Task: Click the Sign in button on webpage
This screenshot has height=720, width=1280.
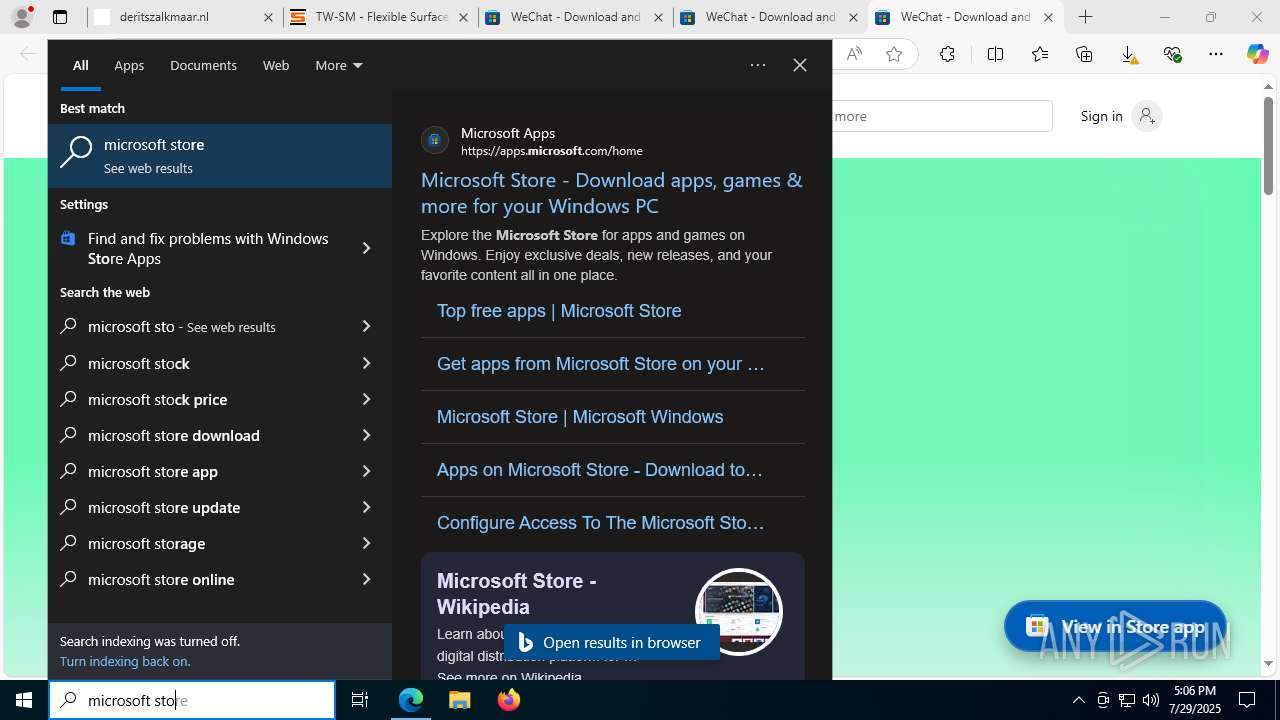Action: coord(1120,116)
